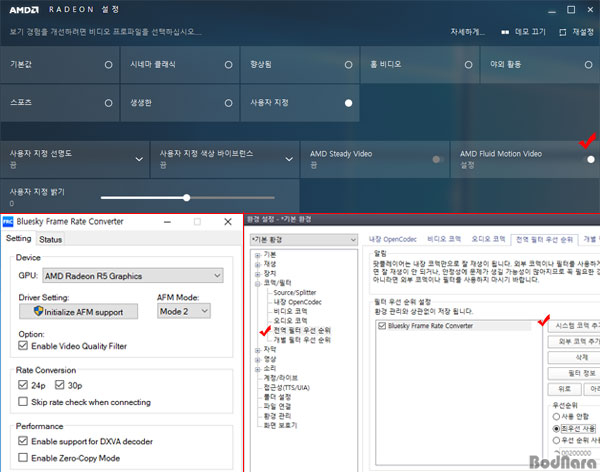Collapse the 코덱/필터 tree node
This screenshot has height=472, width=600.
click(258, 284)
